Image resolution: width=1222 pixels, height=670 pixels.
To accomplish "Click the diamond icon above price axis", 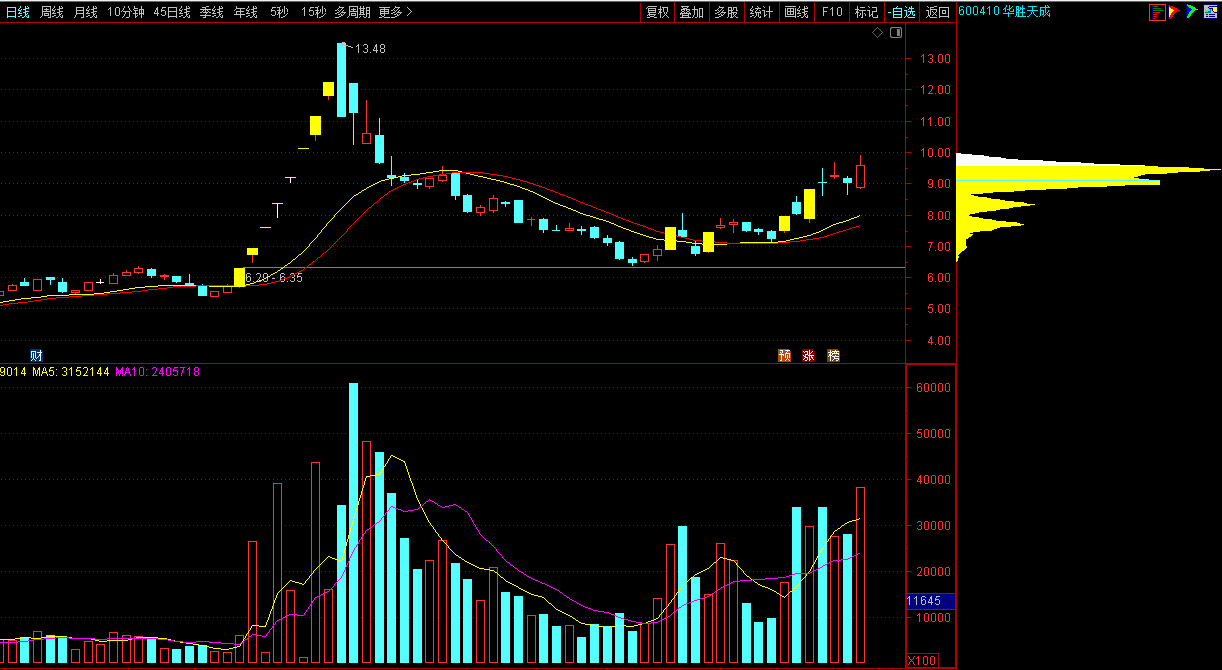I will [x=878, y=33].
